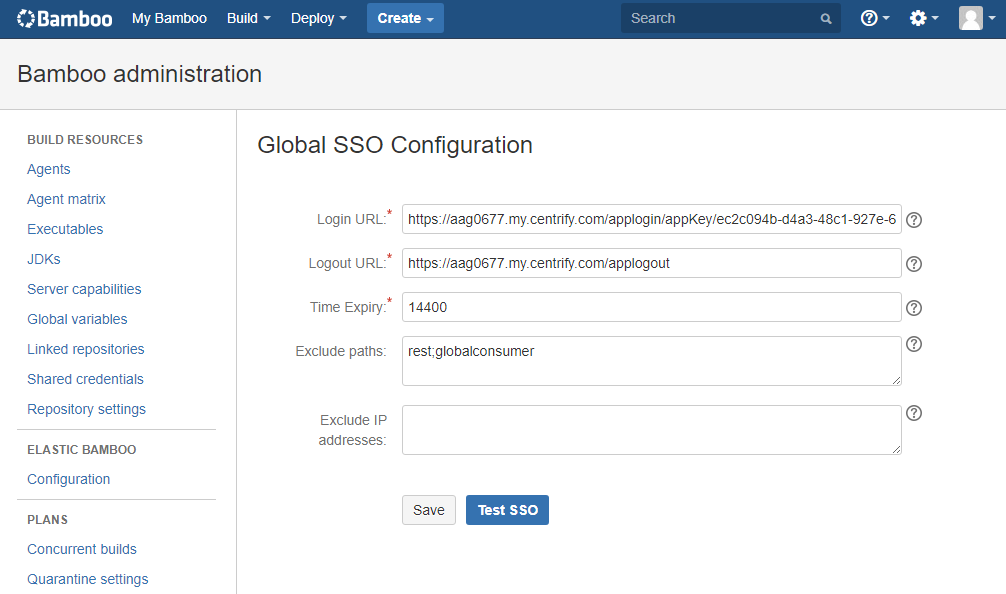
Task: Focus the header Search box
Action: tap(720, 18)
